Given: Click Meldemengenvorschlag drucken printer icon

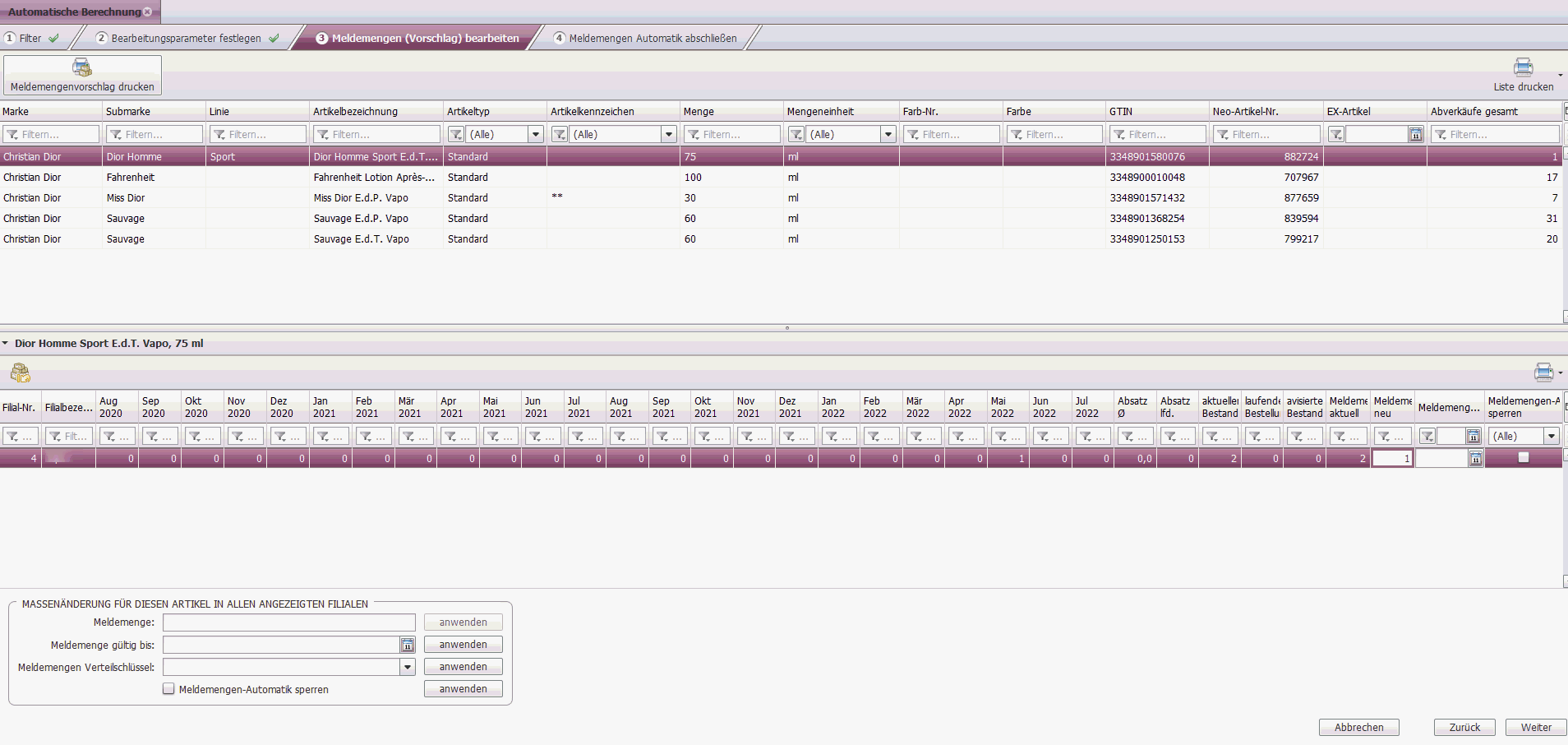Looking at the screenshot, I should [x=82, y=67].
